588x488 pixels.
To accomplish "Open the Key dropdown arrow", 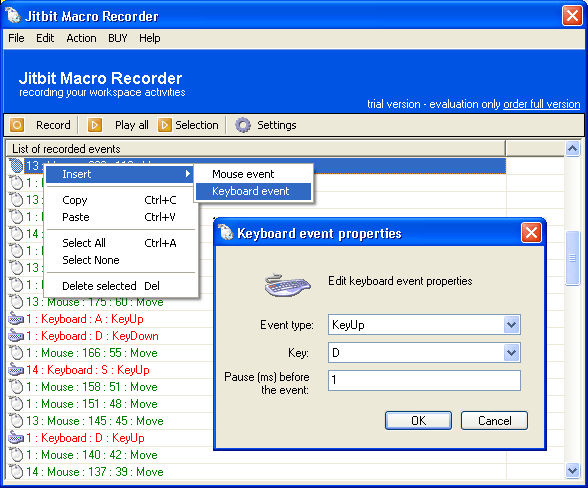I will pyautogui.click(x=512, y=353).
